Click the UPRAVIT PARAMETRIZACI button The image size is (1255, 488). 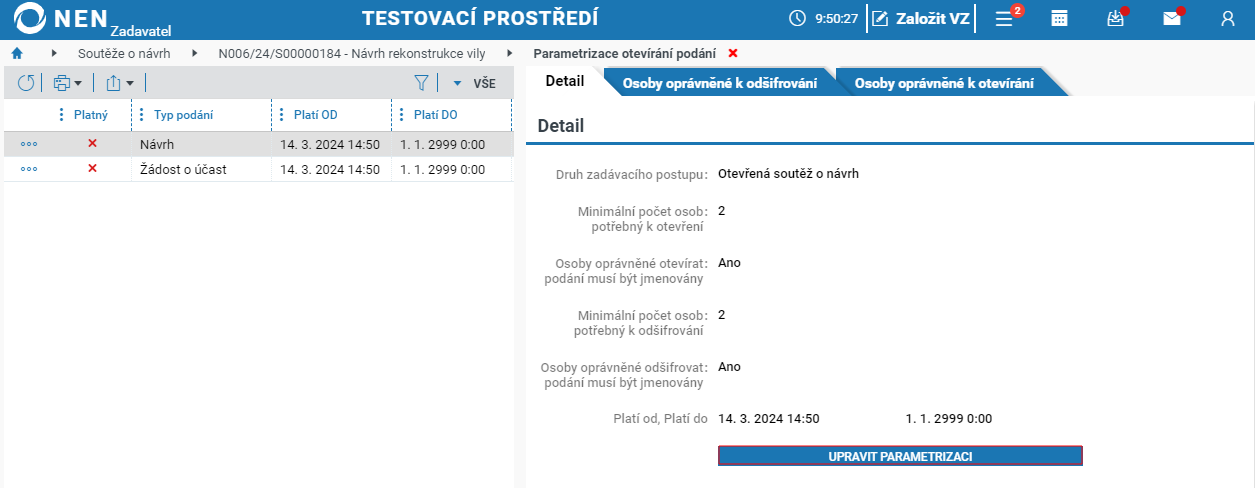coord(900,456)
